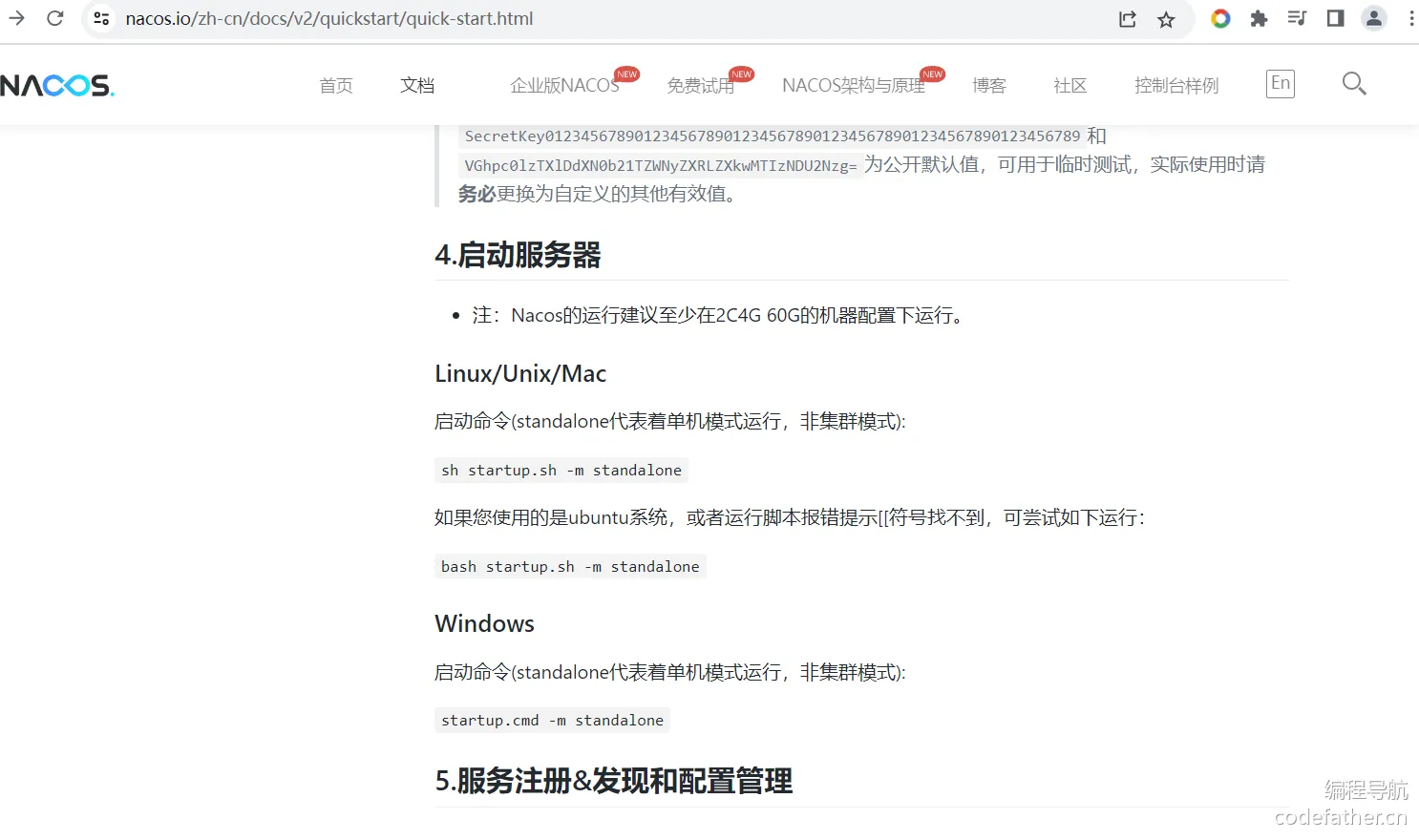Click the SecretKey default value code
Viewport: 1419px width, 840px height.
(773, 136)
